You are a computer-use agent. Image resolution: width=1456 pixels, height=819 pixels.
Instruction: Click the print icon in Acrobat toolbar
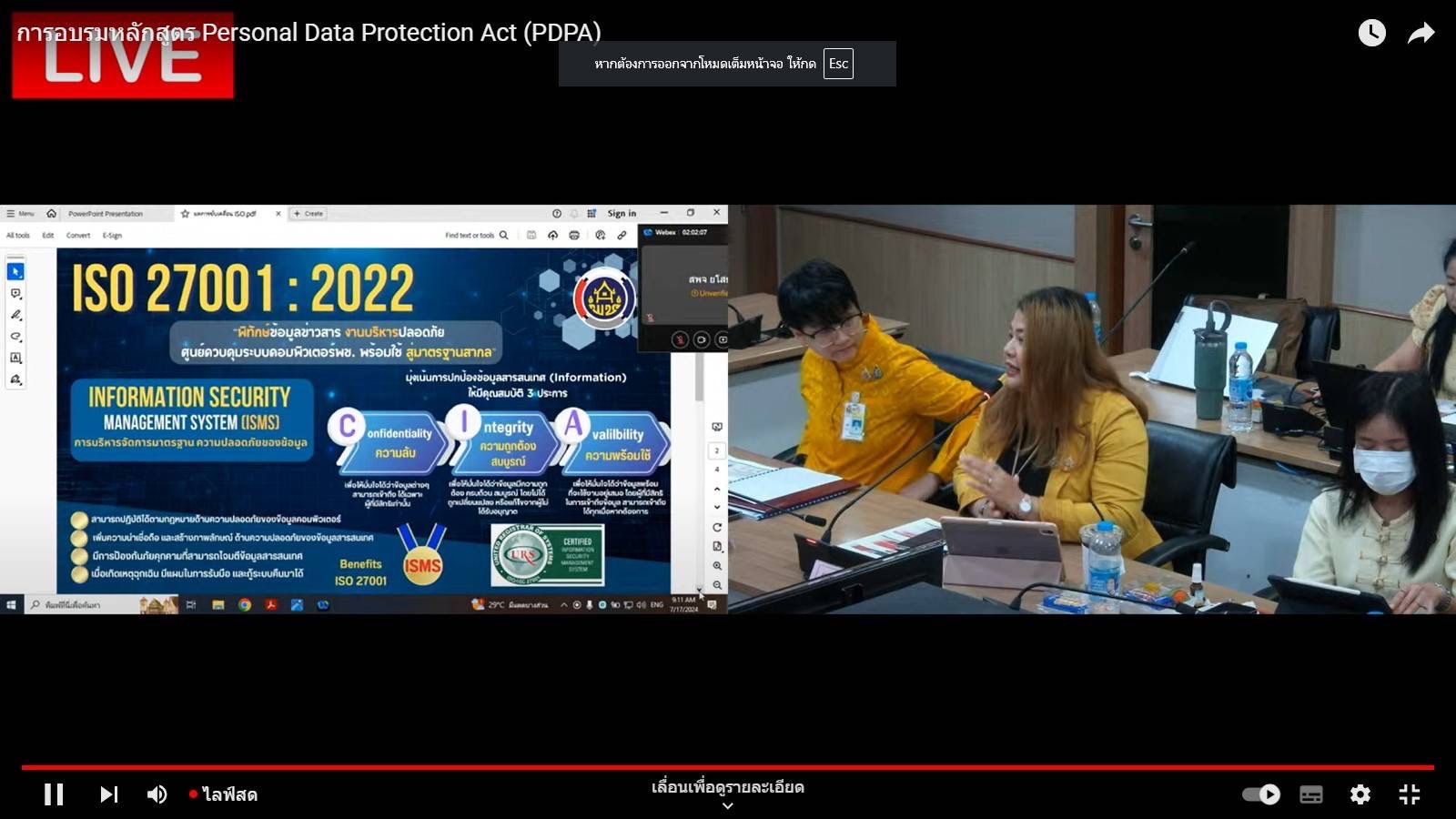574,236
